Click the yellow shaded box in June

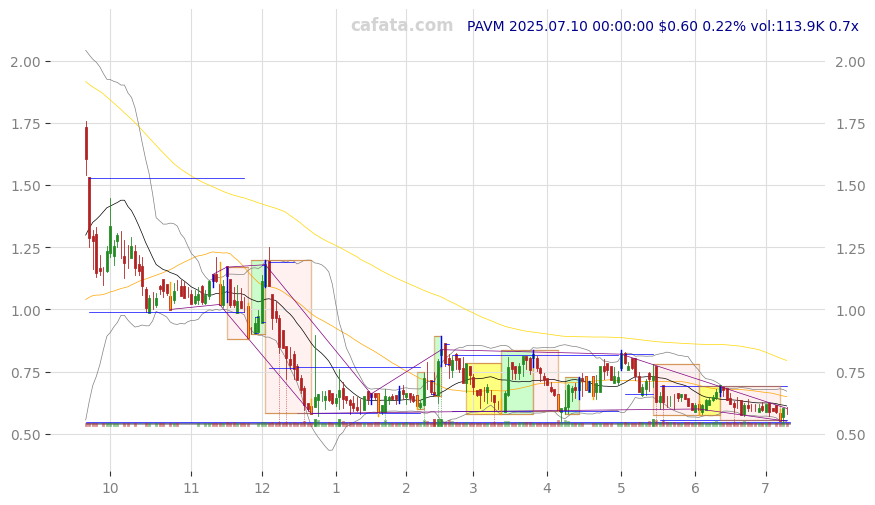point(709,401)
